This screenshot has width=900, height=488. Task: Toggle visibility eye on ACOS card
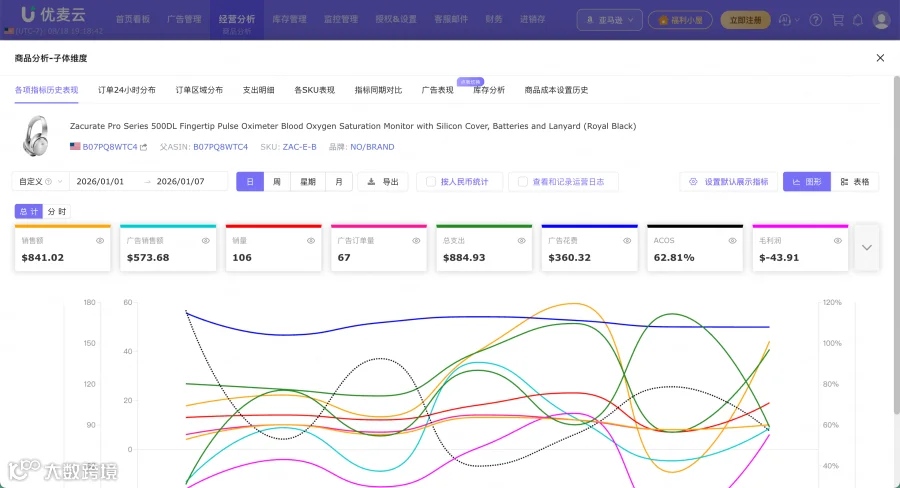[732, 241]
